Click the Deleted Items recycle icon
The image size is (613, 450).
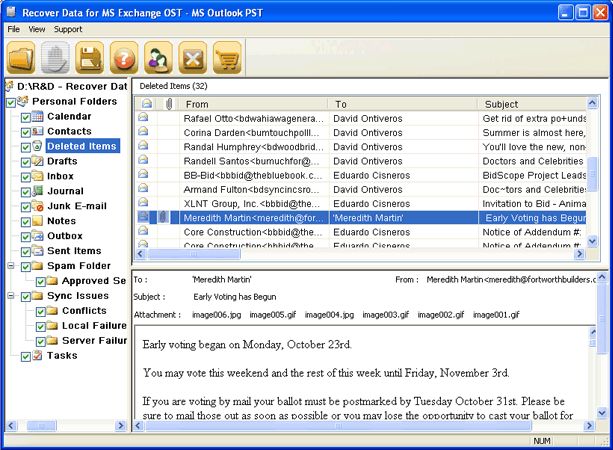click(38, 146)
